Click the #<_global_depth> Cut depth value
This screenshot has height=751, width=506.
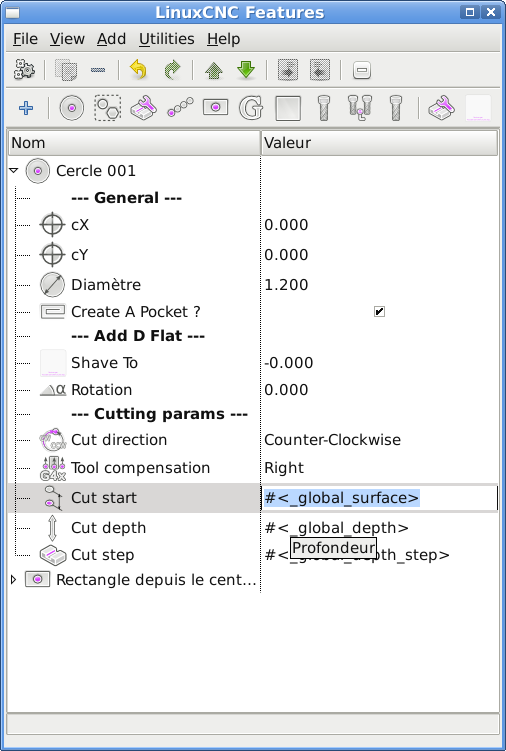pyautogui.click(x=336, y=528)
